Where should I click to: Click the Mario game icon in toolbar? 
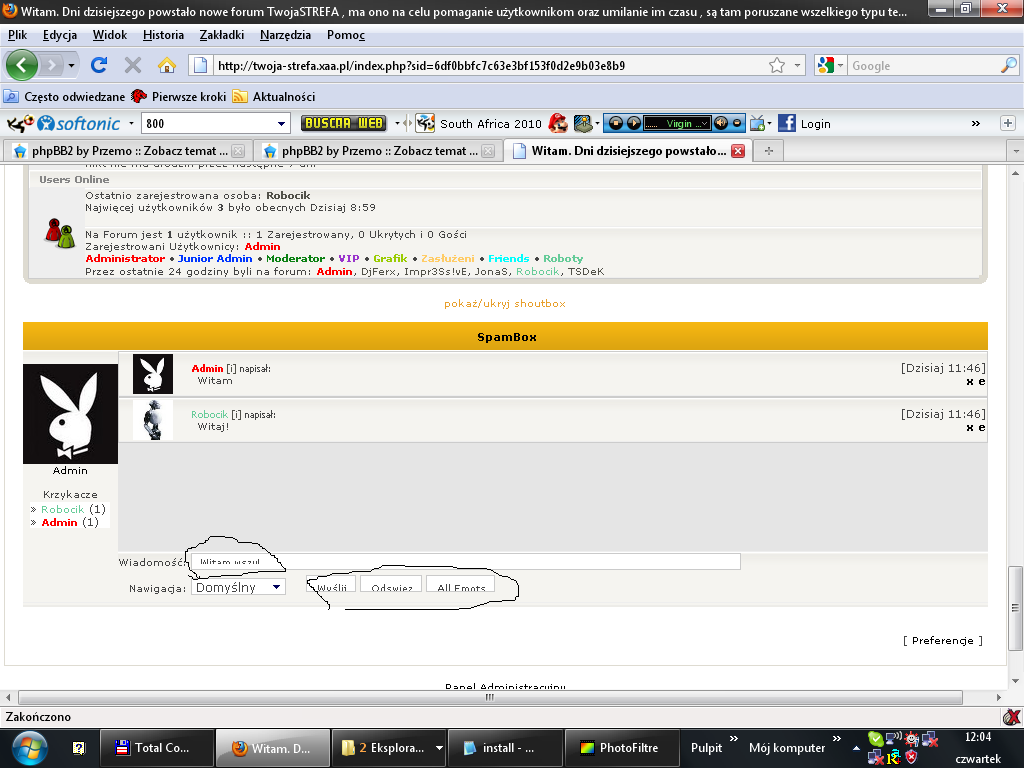pos(558,123)
